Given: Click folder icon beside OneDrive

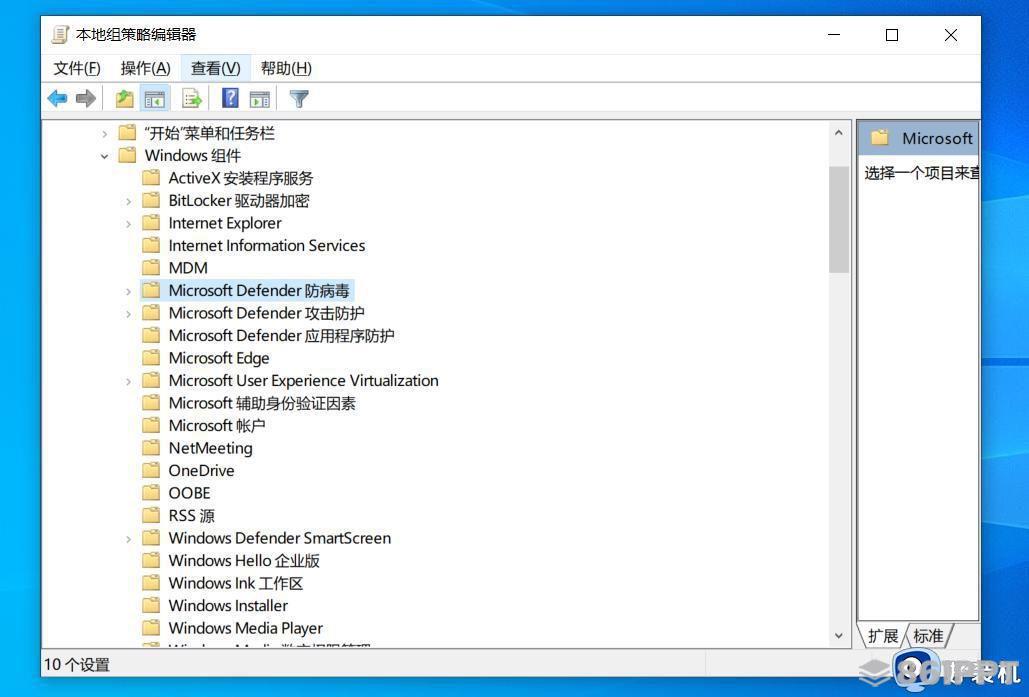Looking at the screenshot, I should [152, 470].
